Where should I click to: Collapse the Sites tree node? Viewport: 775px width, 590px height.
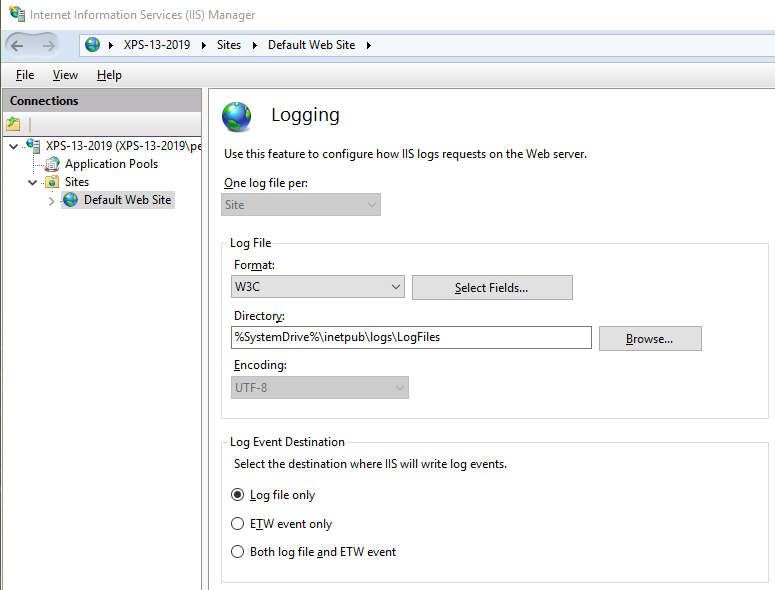pos(33,182)
